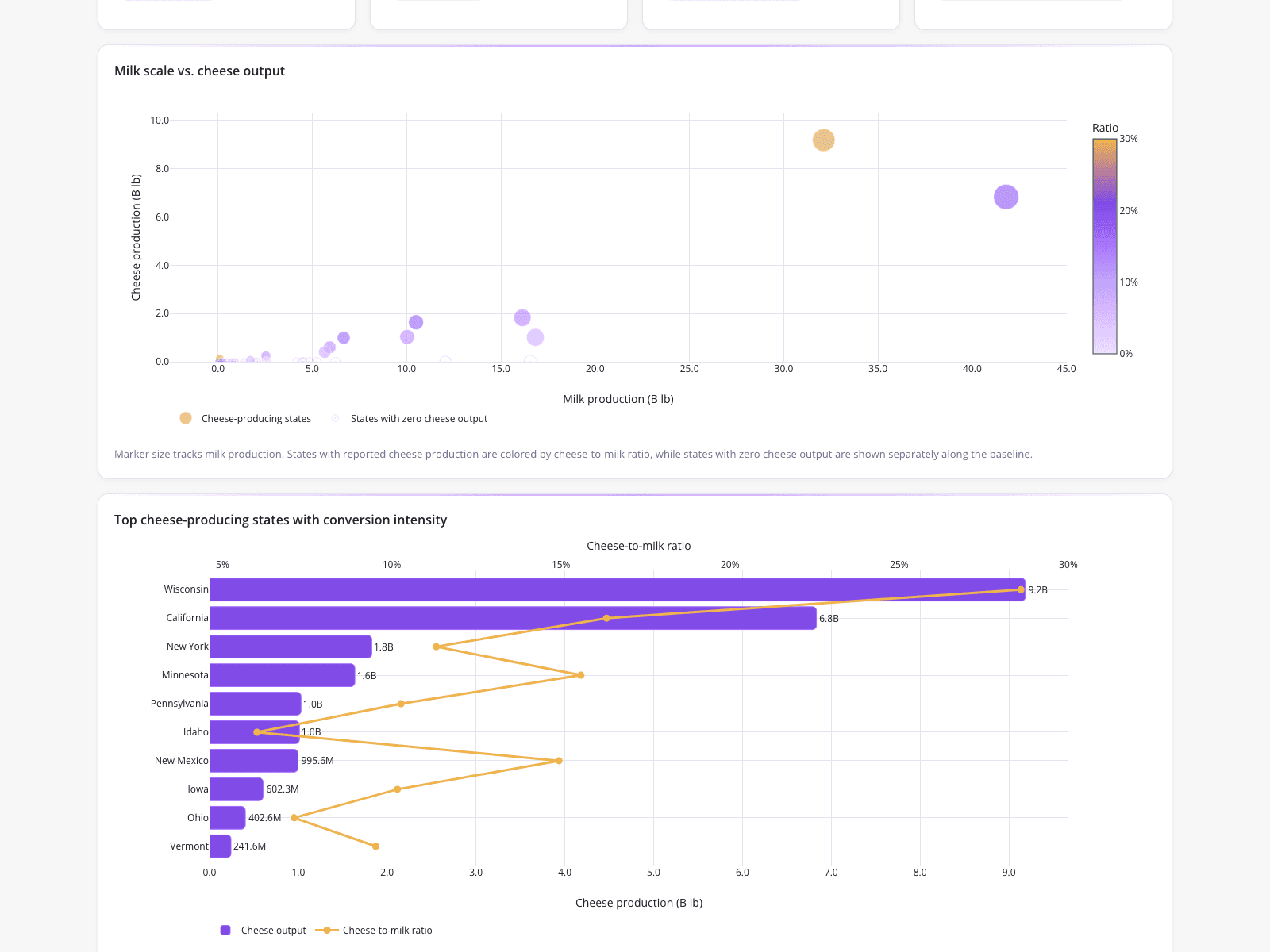The width and height of the screenshot is (1270, 952).
Task: Click the 'Cheese-to-milk ratio' top axis title
Action: click(x=639, y=546)
